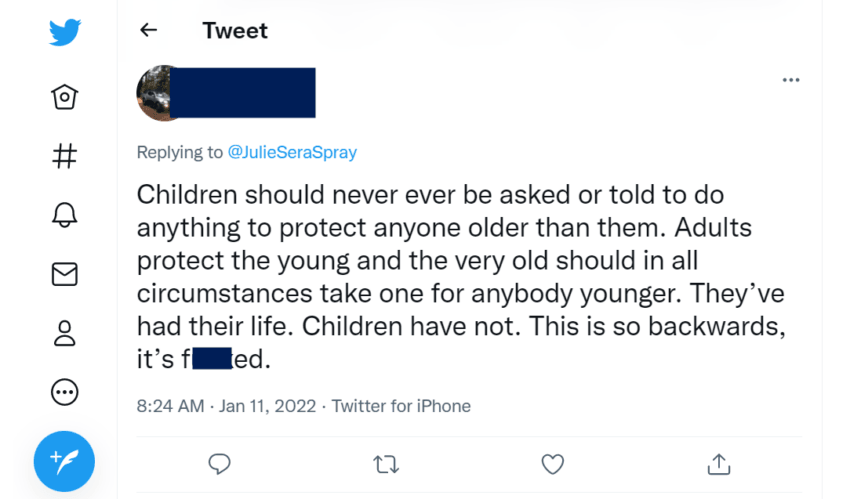Image resolution: width=850 pixels, height=499 pixels.
Task: Open the Profile person icon
Action: pos(65,333)
